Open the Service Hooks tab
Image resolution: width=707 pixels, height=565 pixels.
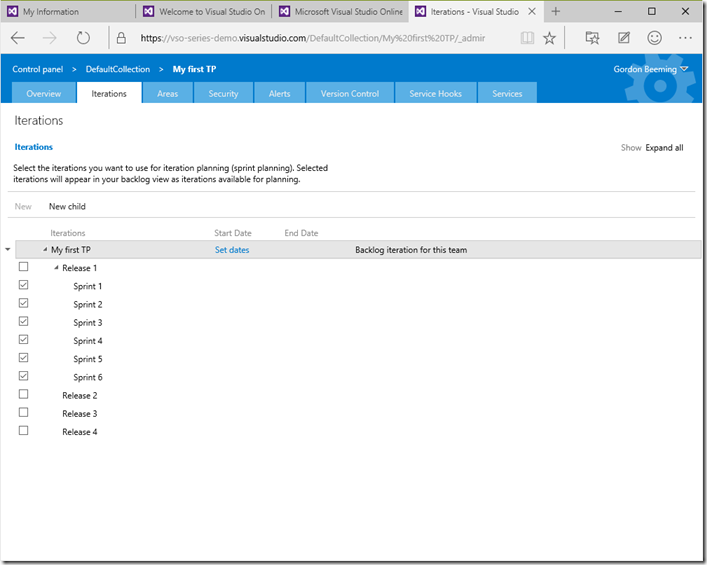coord(436,93)
